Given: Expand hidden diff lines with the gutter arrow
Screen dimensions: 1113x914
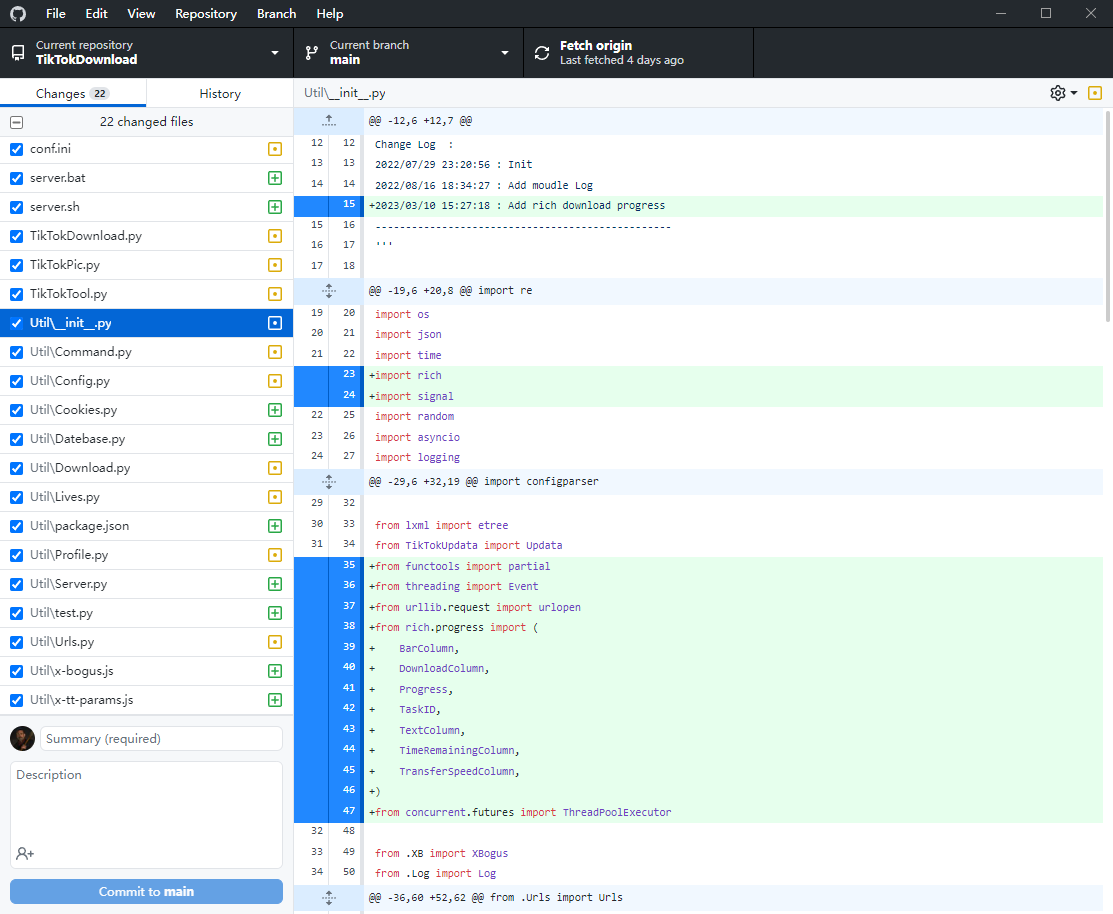Looking at the screenshot, I should (328, 120).
